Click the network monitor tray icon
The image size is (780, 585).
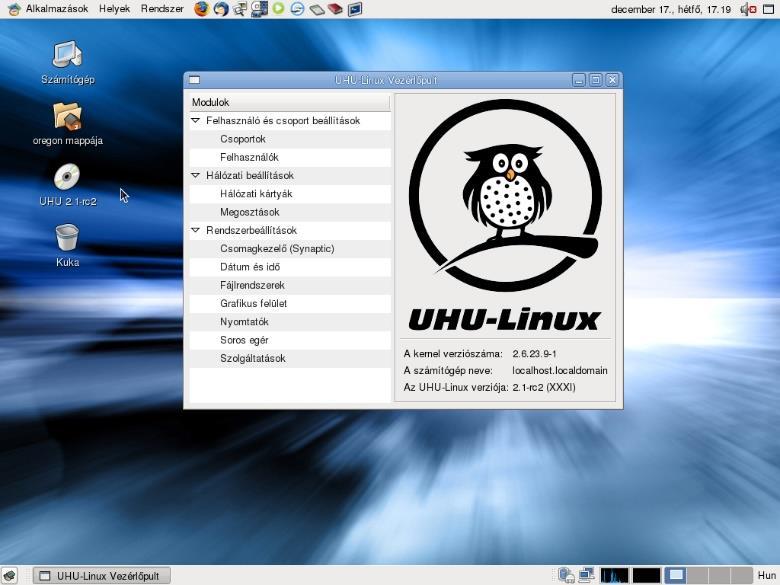click(586, 576)
